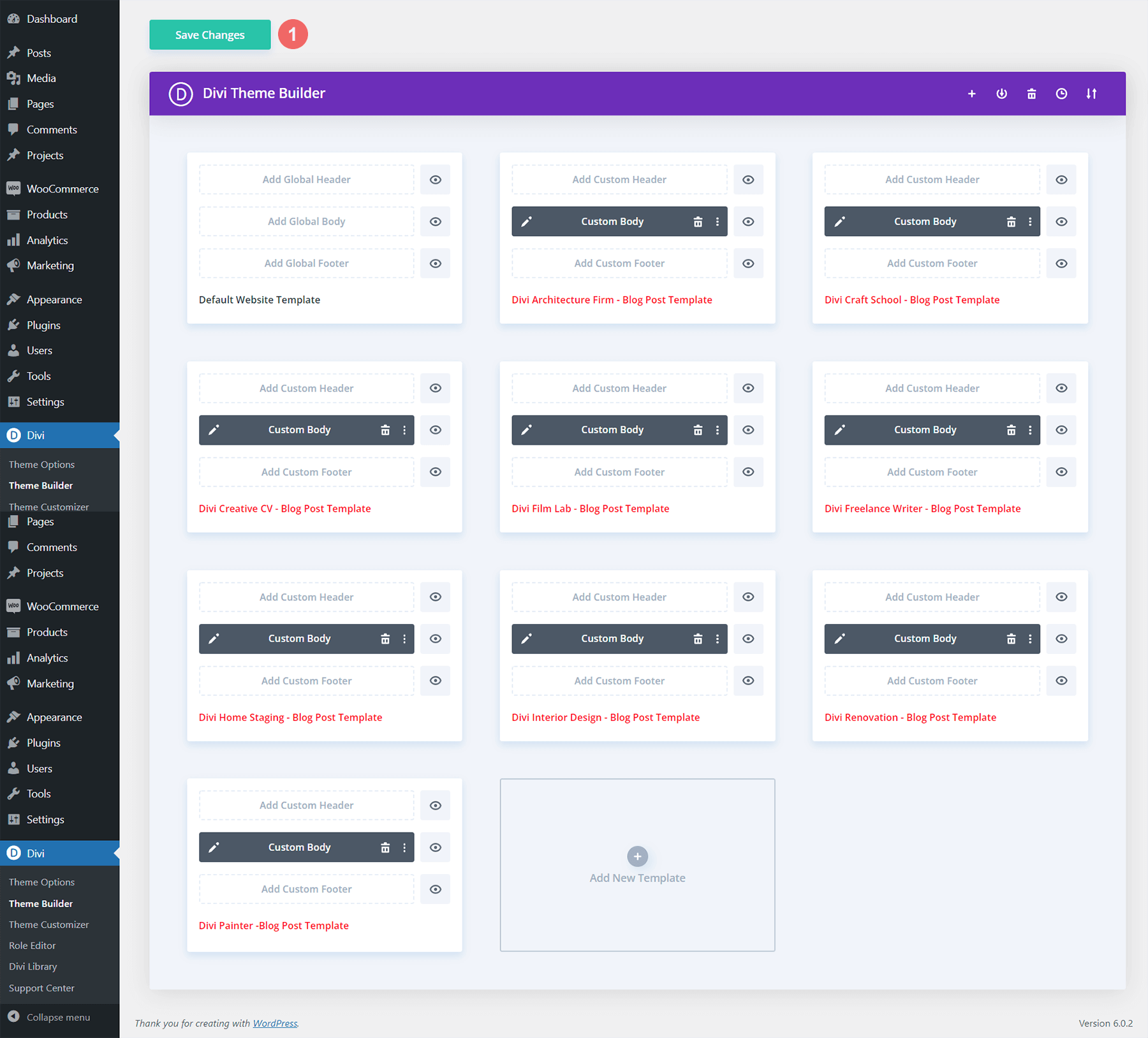Click the Divi logo icon in builder header
Image resolution: width=1148 pixels, height=1038 pixels.
(180, 94)
